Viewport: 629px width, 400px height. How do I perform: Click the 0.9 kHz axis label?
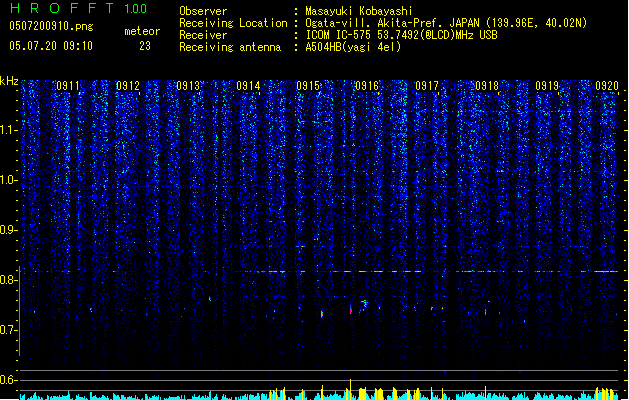pyautogui.click(x=8, y=230)
